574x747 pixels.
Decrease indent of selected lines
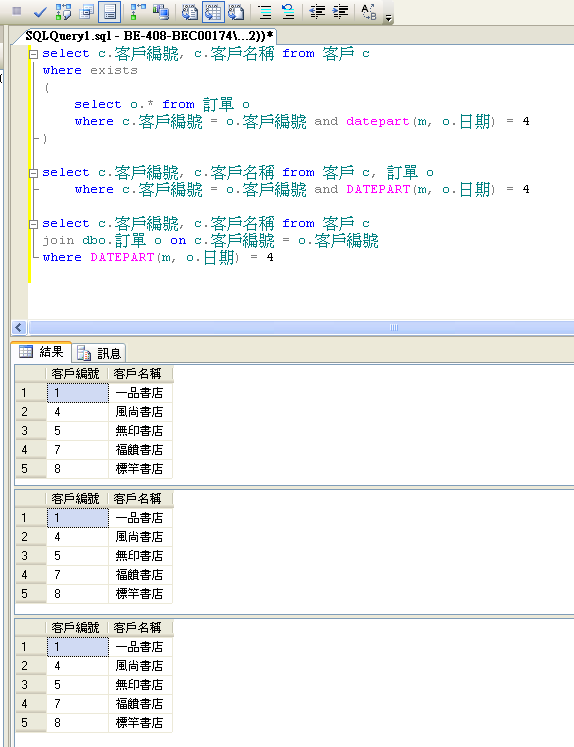tap(317, 11)
